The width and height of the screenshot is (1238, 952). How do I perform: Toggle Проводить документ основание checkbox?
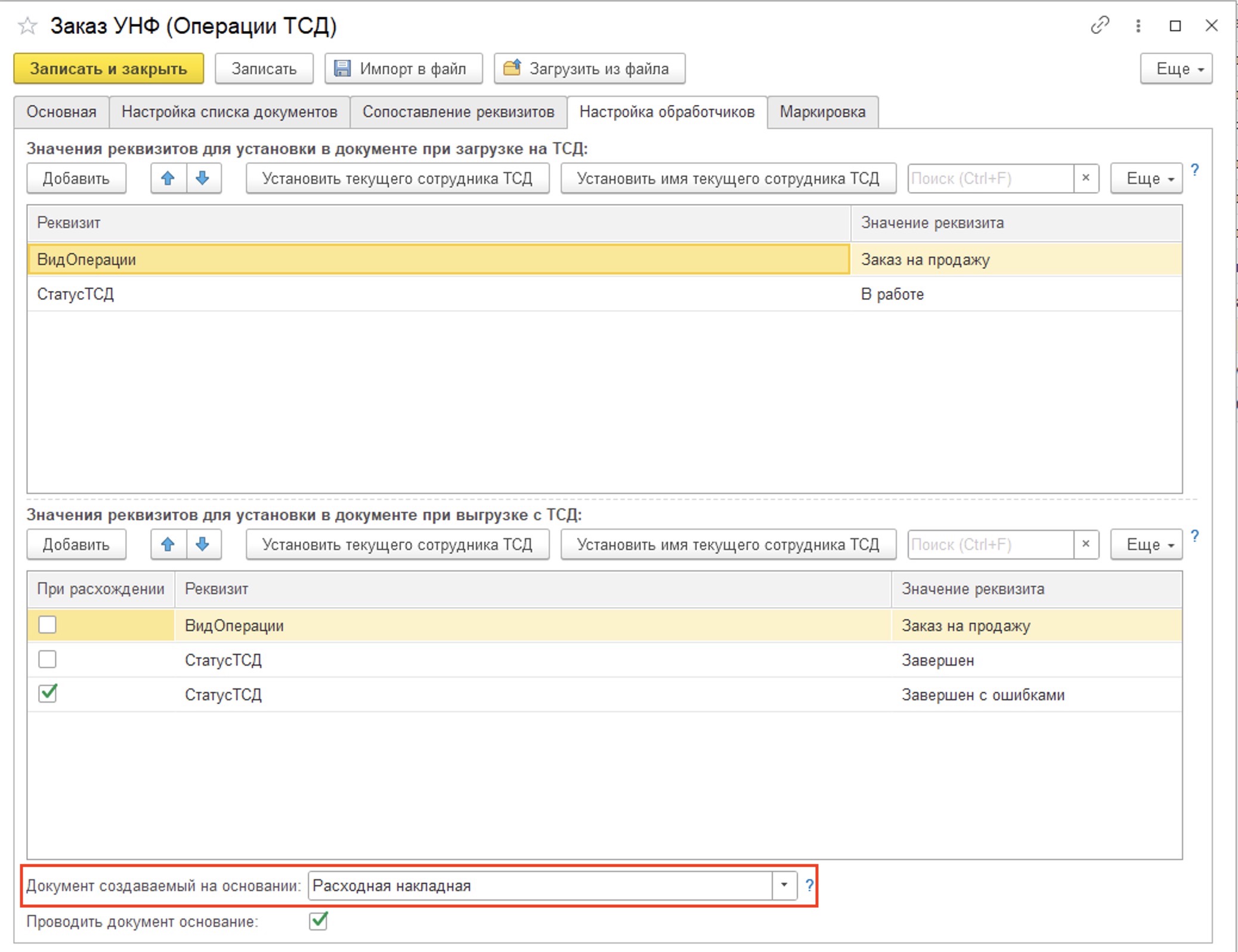(319, 921)
